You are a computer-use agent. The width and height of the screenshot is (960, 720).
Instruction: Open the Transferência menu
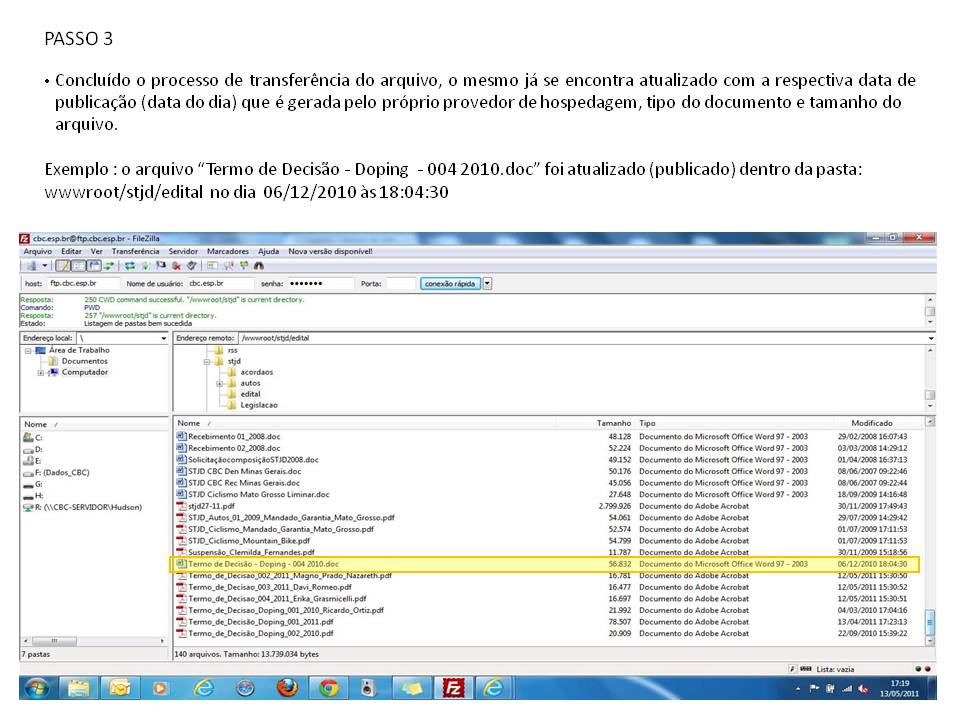point(135,251)
